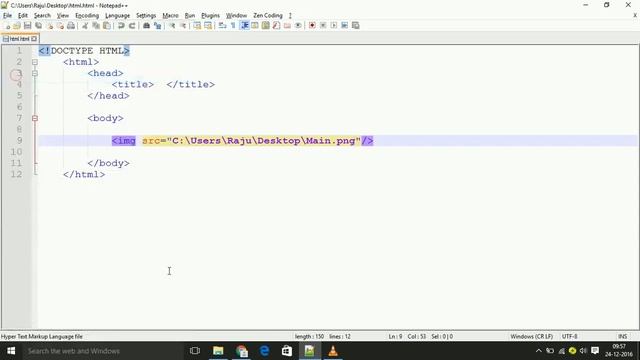Open the Zen Coding menu
Screen dimensions: 640x360
pyautogui.click(x=268, y=16)
